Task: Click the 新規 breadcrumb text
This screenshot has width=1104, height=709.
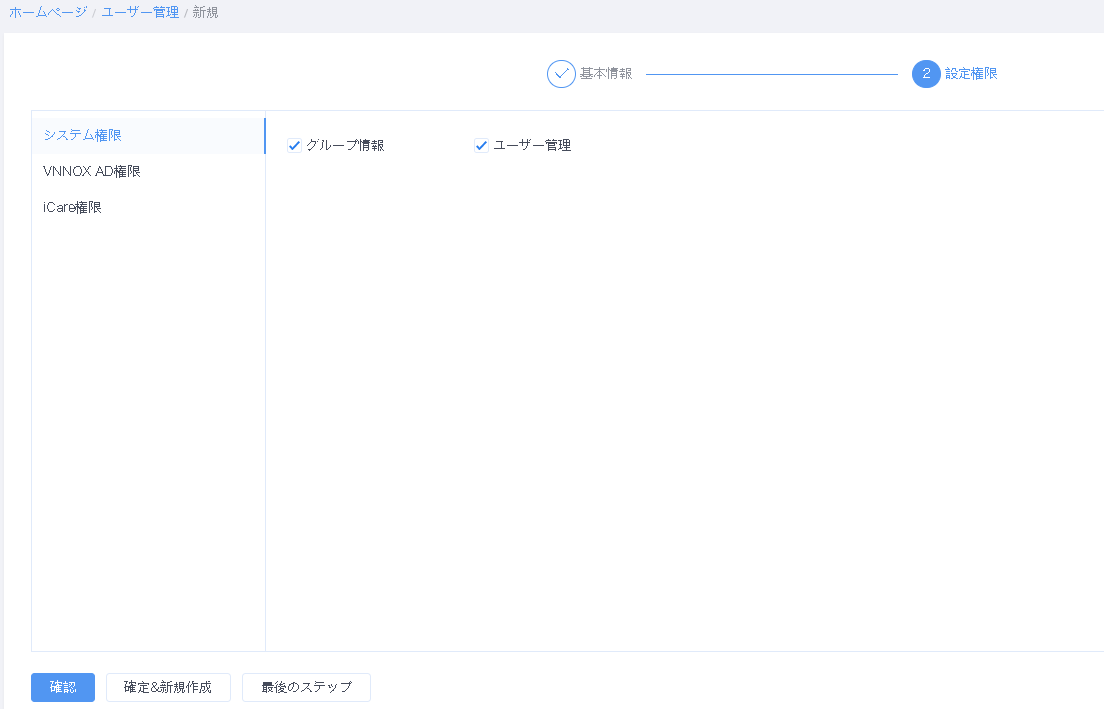Action: tap(205, 13)
